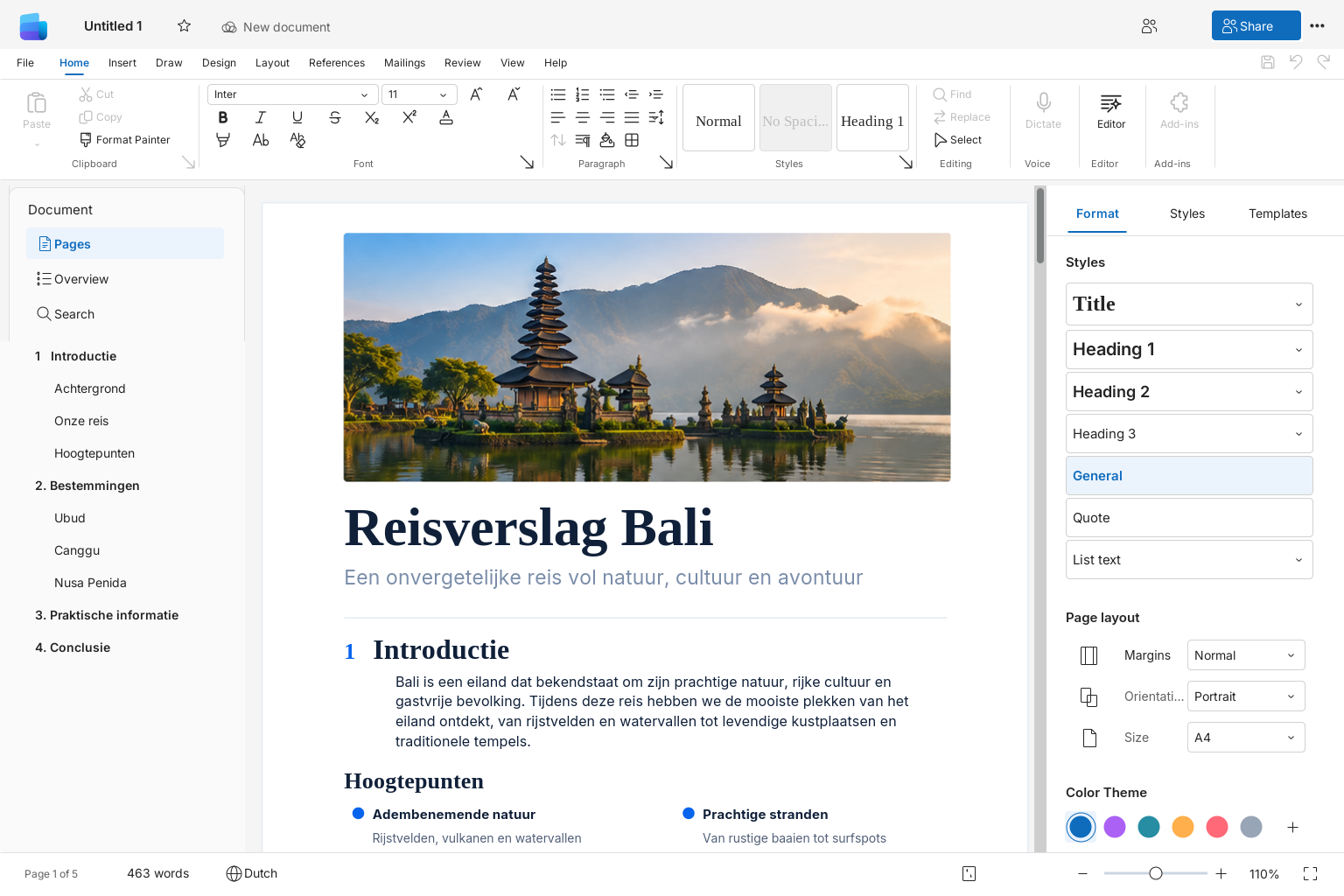Switch to the Templates panel tab
The image size is (1344, 896).
coord(1277,213)
